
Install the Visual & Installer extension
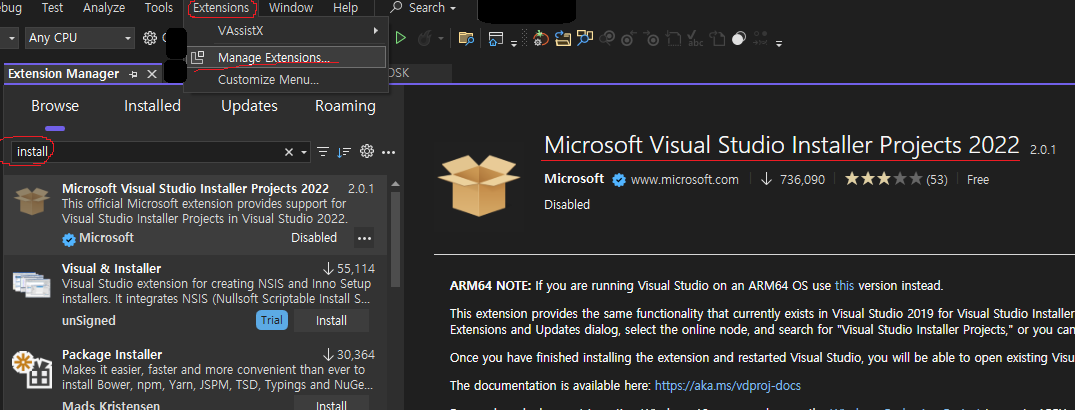(331, 320)
